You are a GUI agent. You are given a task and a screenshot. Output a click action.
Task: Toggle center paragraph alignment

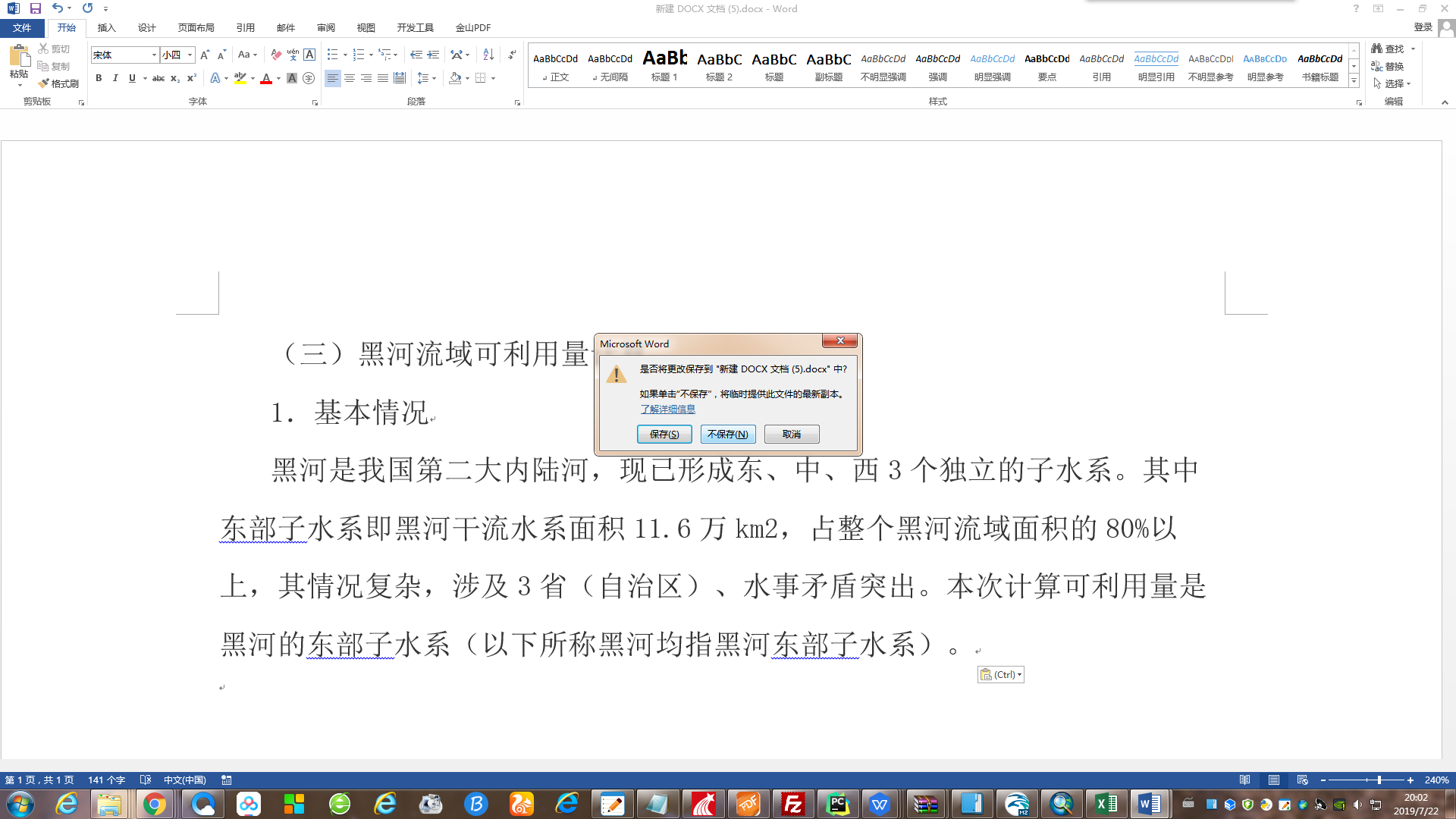point(350,78)
